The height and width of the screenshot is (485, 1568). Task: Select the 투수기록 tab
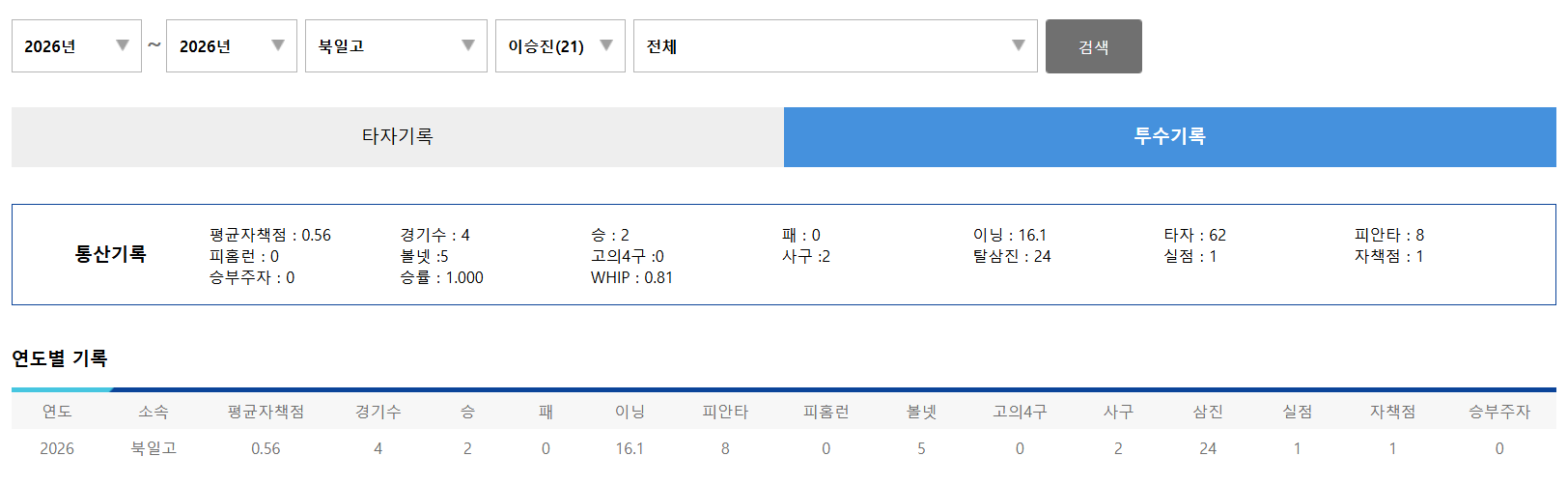(1170, 137)
